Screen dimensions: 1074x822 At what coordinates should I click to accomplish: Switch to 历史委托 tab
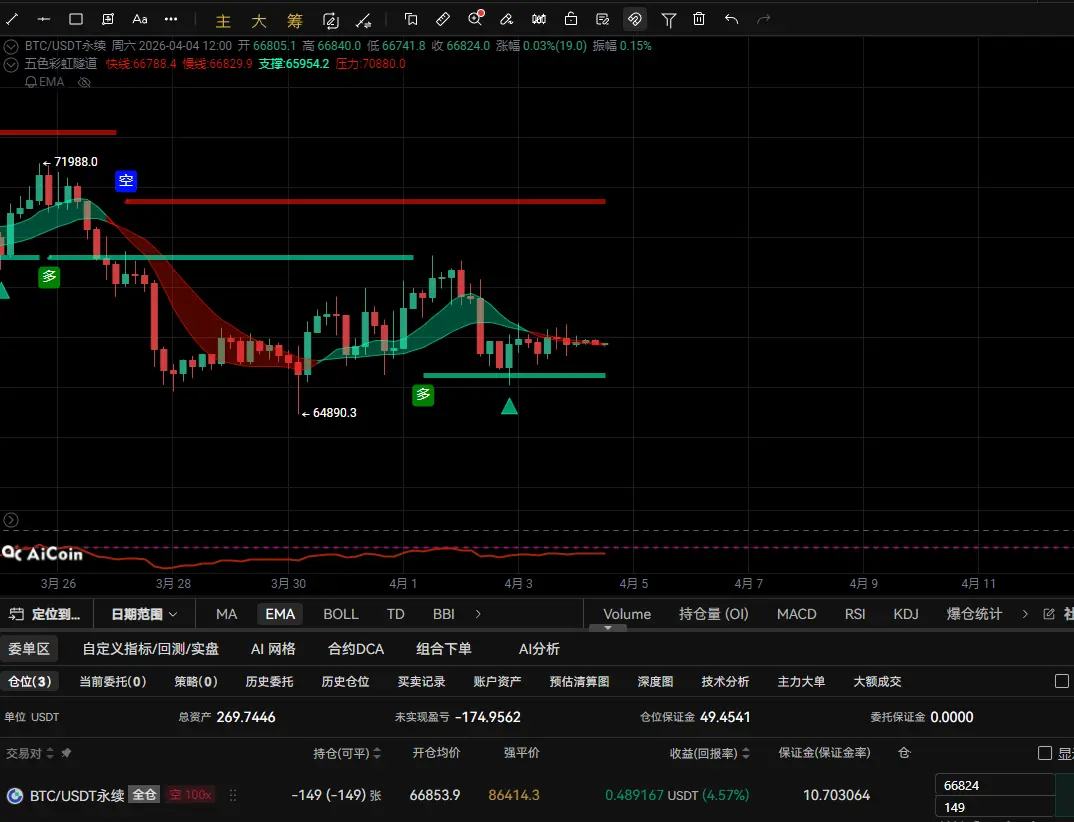(x=269, y=682)
